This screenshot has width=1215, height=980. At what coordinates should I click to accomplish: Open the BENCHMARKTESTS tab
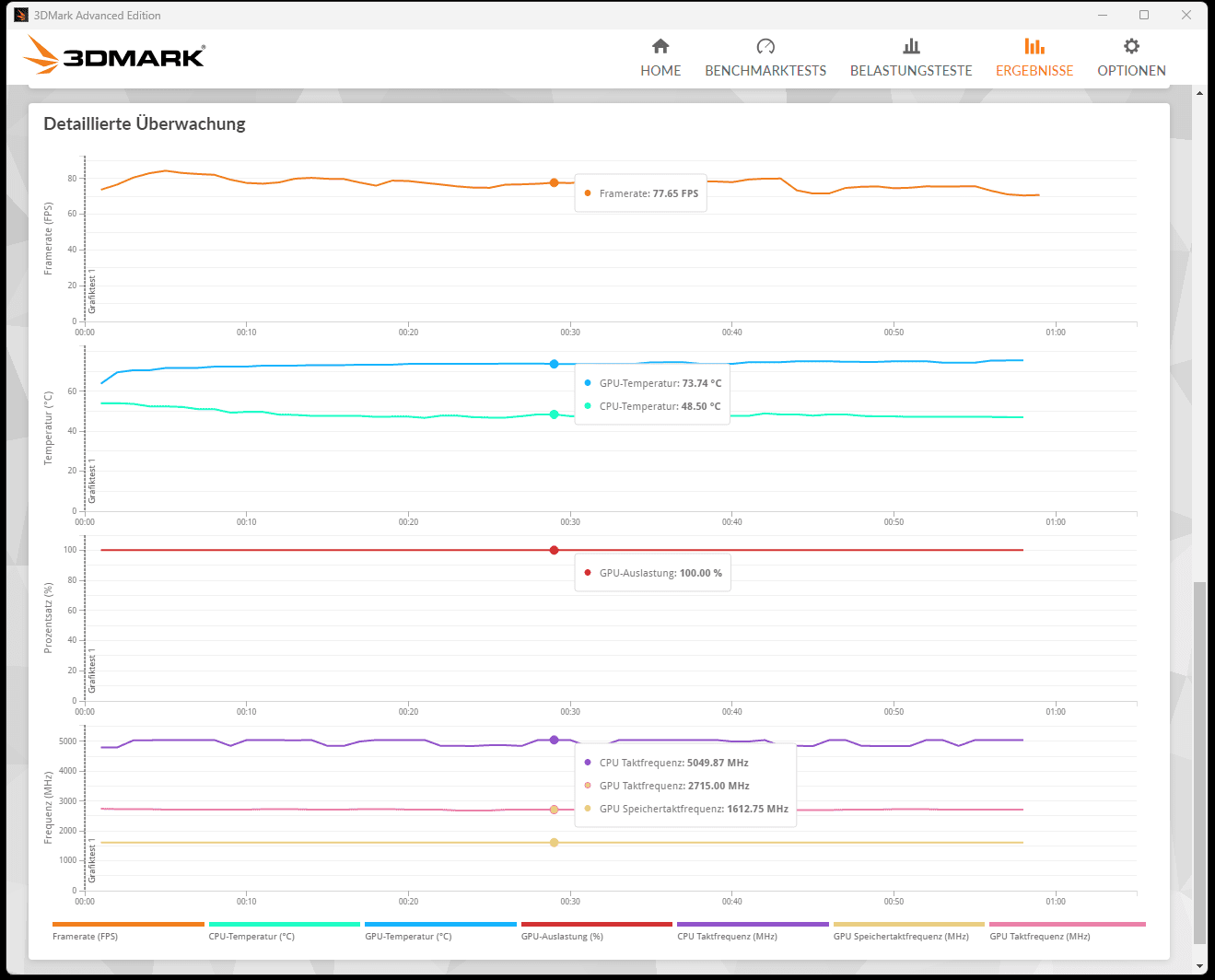(765, 59)
